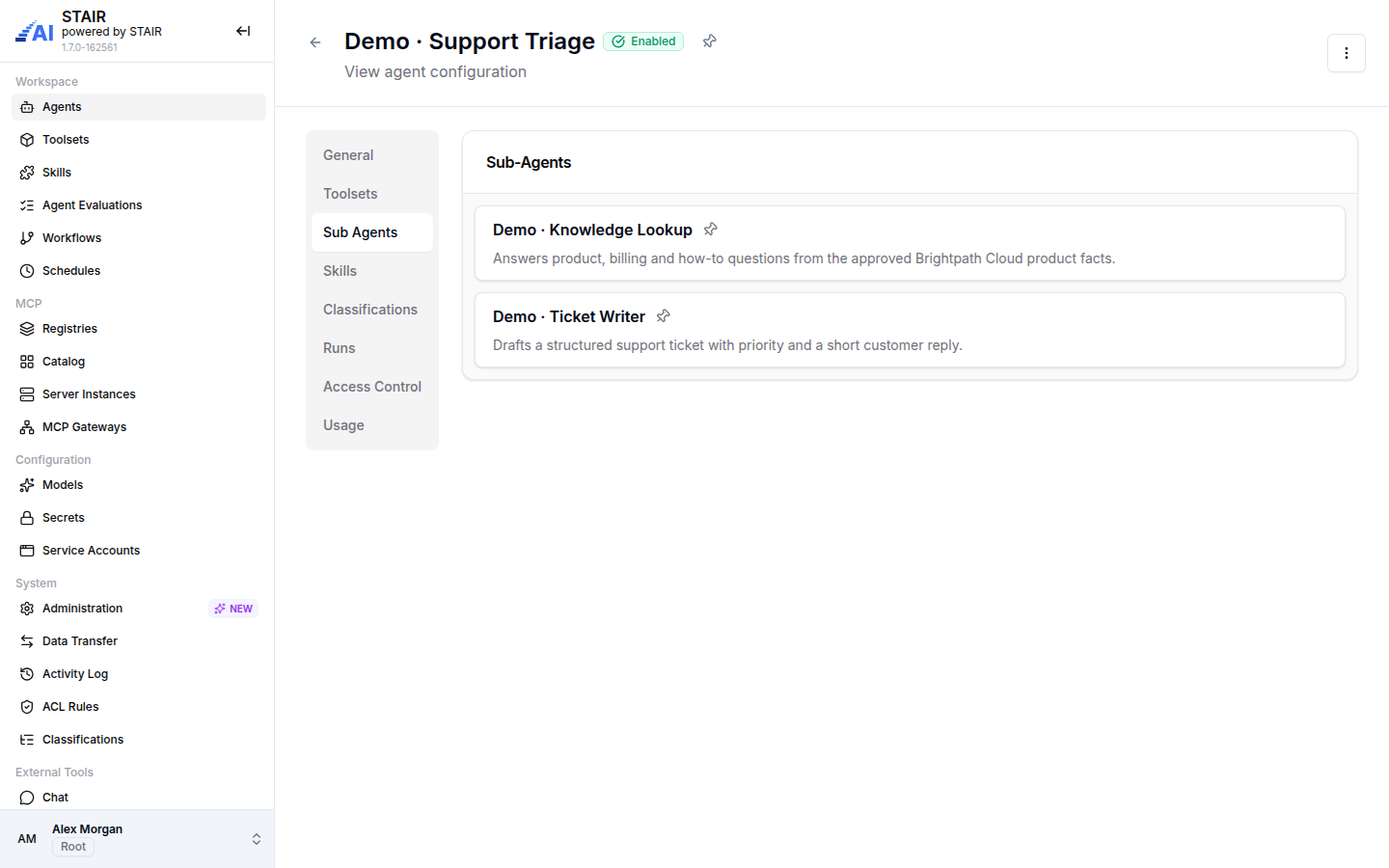Image resolution: width=1389 pixels, height=868 pixels.
Task: Click the Agent Evaluations checklist icon
Action: [x=27, y=205]
